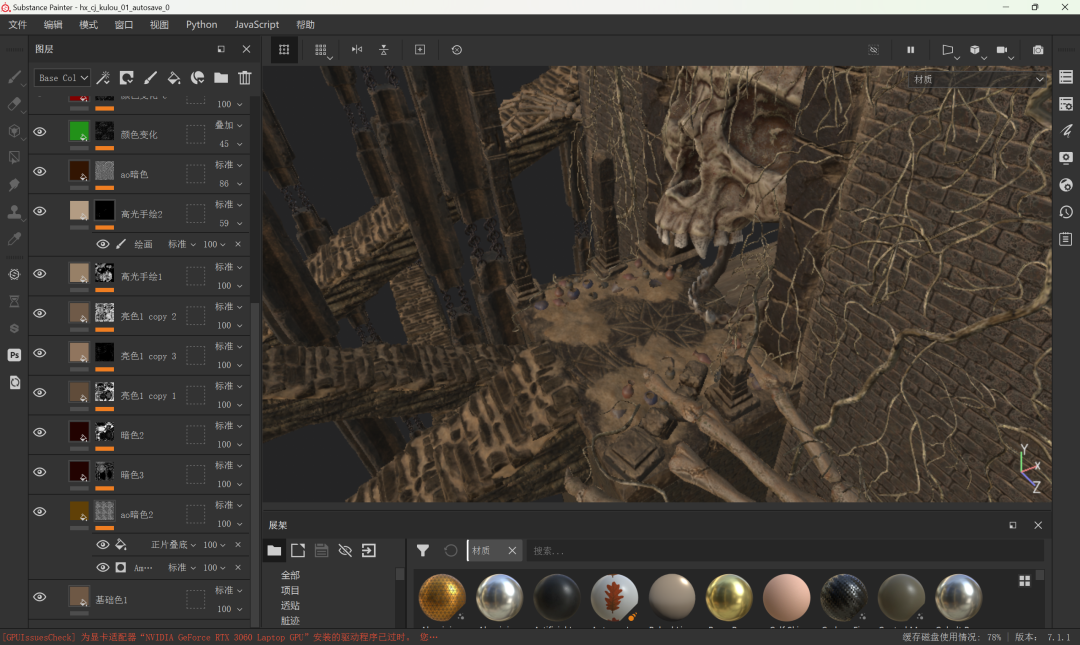Select 贴贴 category in the shelf list
The width and height of the screenshot is (1080, 645).
(290, 605)
